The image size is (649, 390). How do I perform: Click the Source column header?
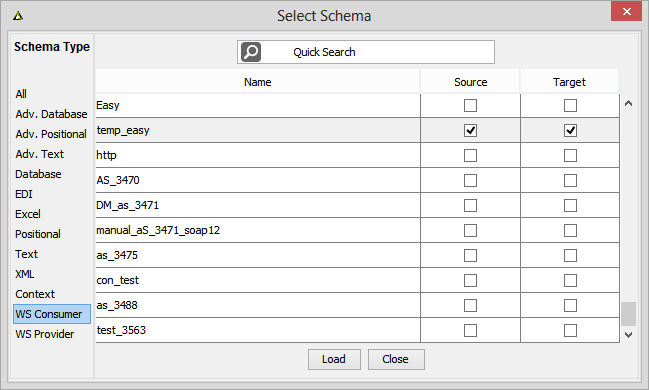tap(470, 82)
